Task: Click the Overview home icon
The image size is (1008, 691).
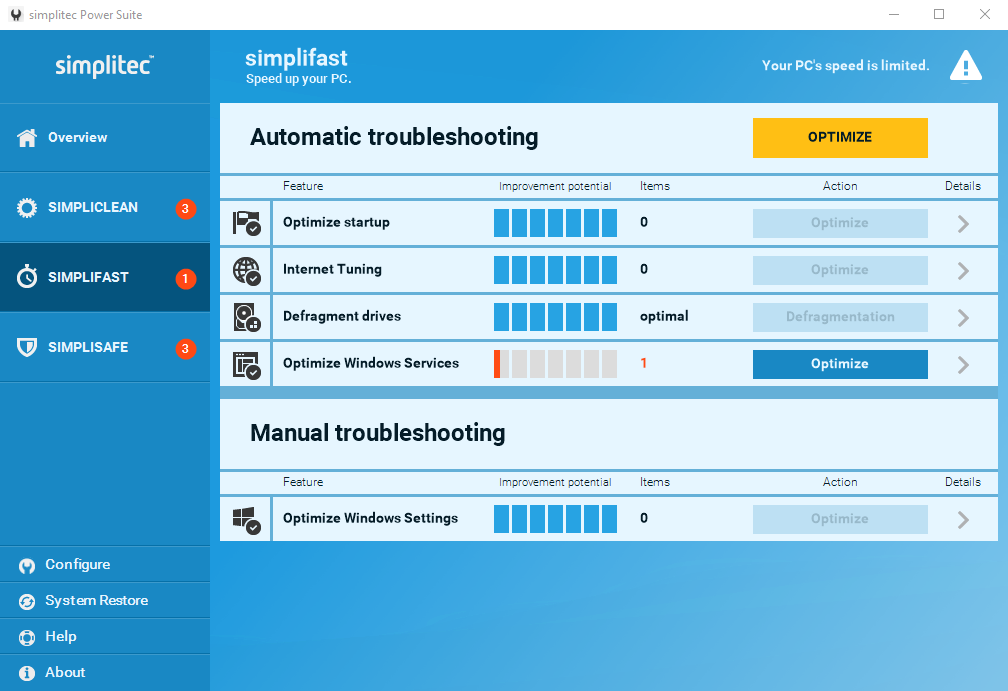Action: 27,138
